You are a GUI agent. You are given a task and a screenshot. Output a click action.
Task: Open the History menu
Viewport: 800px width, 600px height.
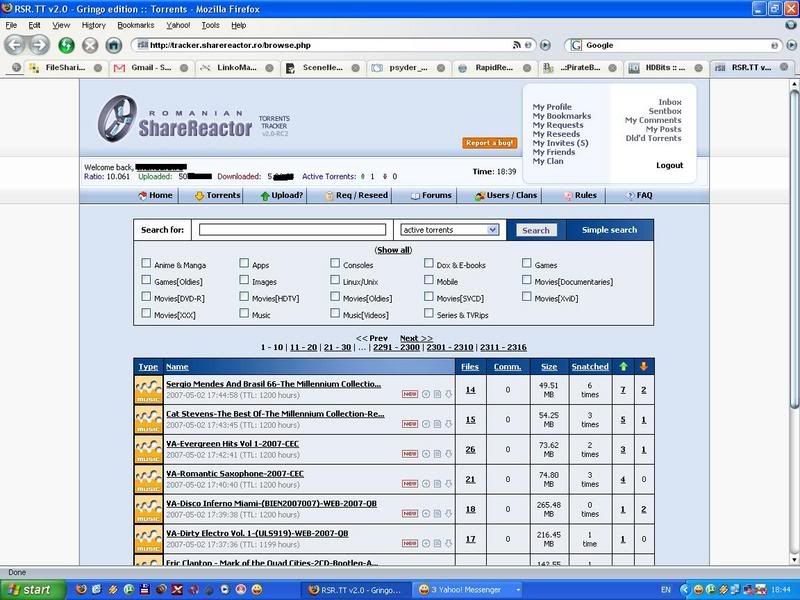pyautogui.click(x=93, y=25)
